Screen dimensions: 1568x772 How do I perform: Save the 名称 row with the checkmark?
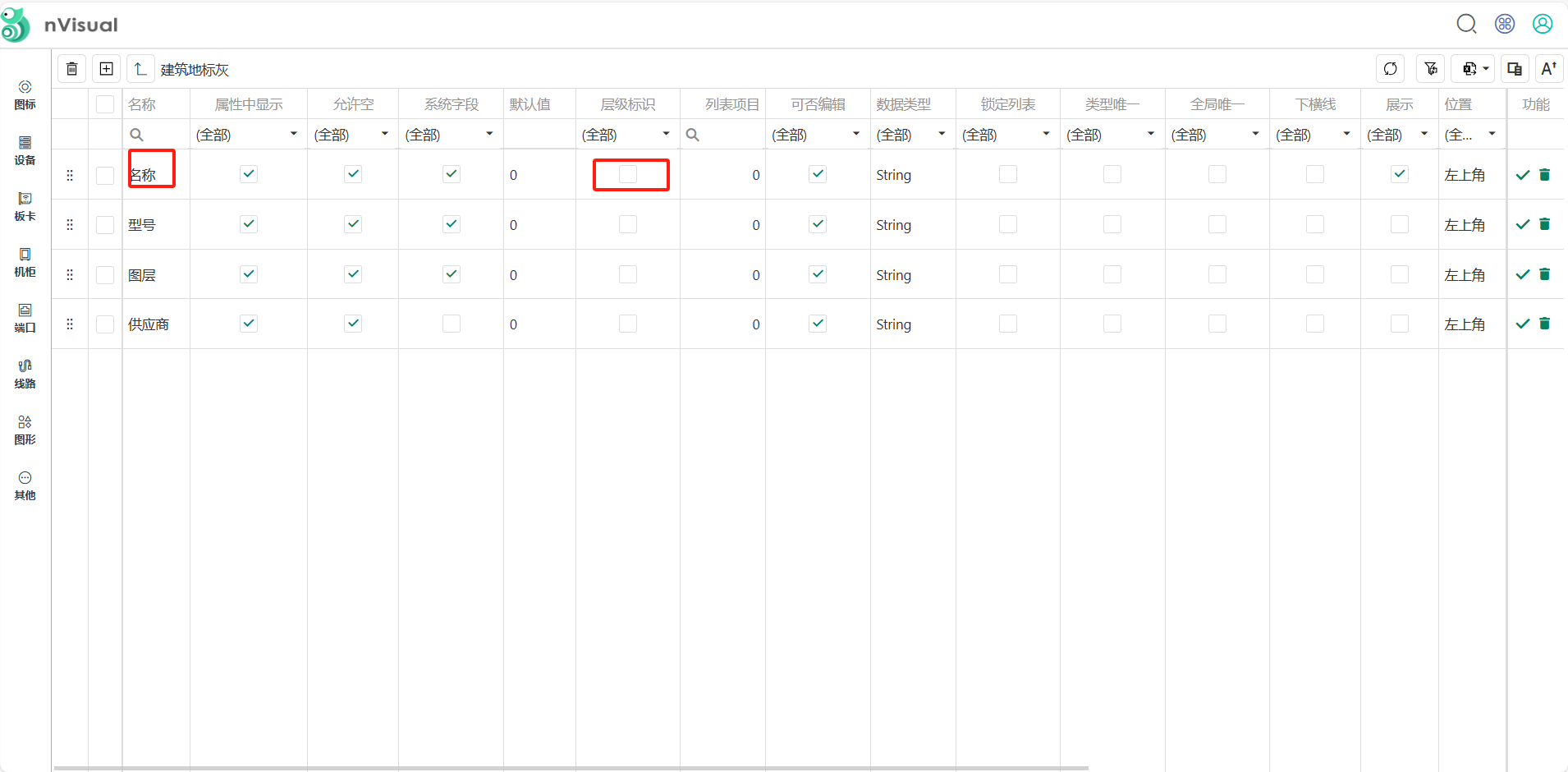coord(1523,175)
